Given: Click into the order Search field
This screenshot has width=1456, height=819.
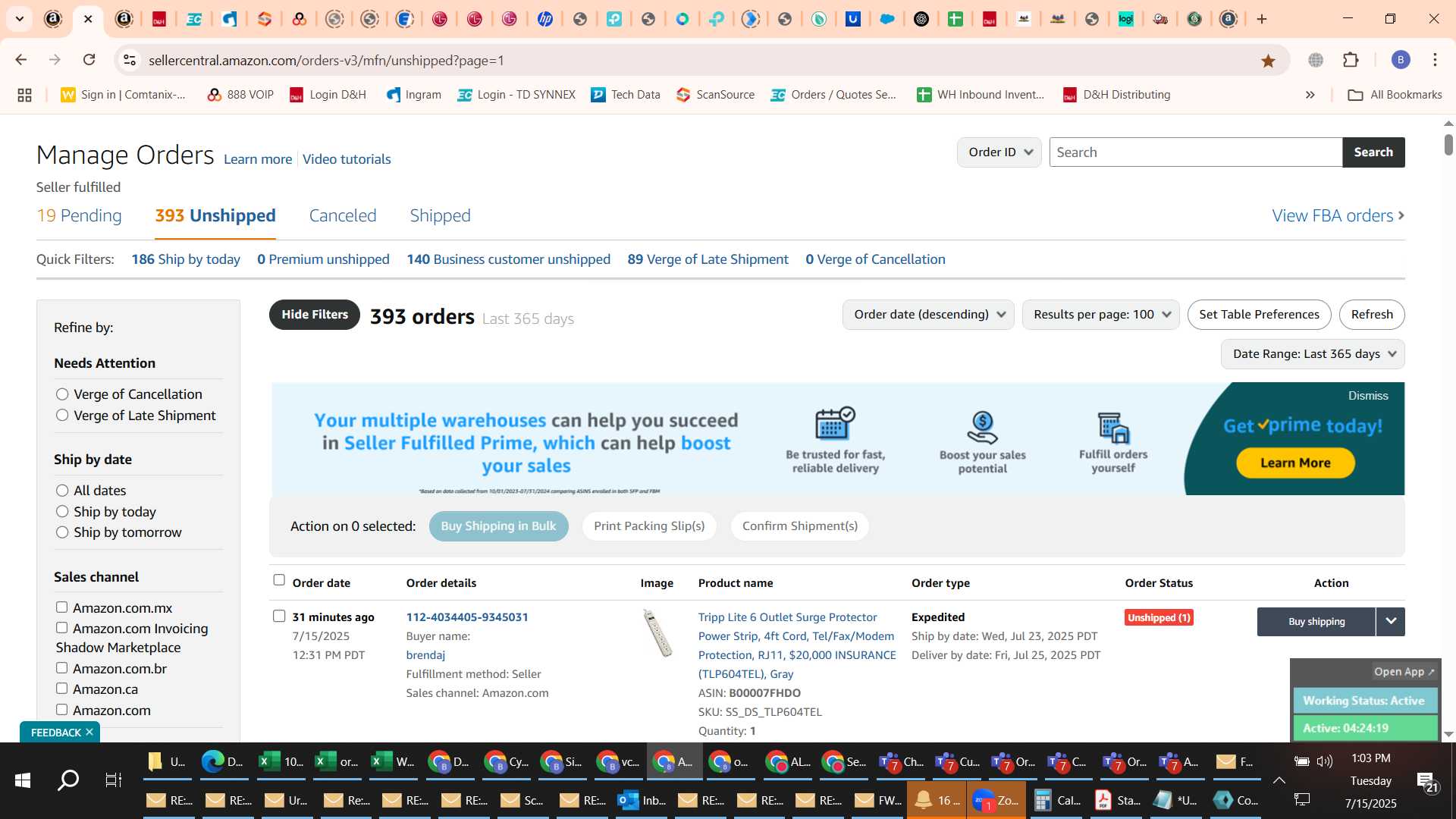Looking at the screenshot, I should tap(1195, 152).
